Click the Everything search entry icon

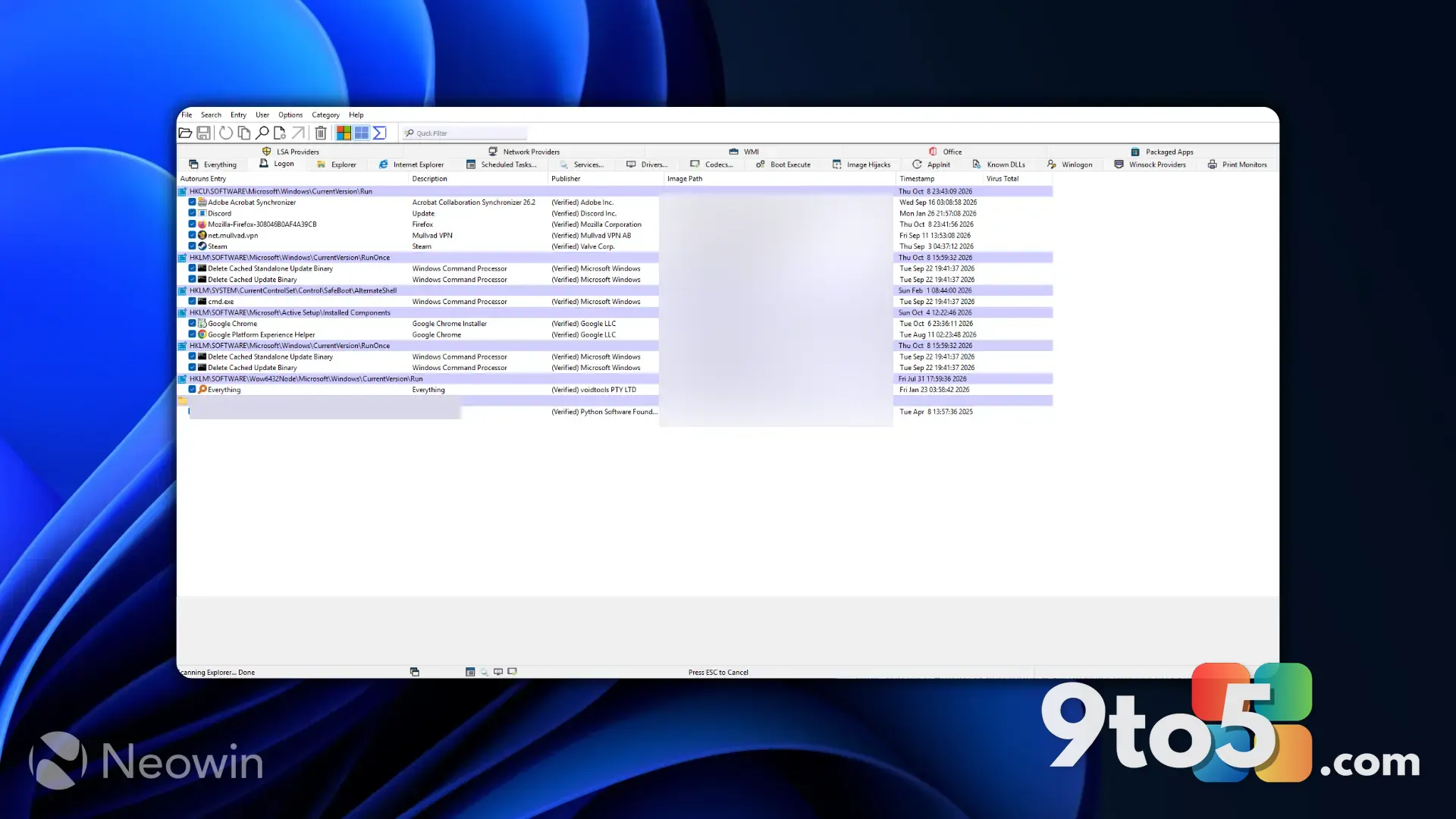[202, 389]
